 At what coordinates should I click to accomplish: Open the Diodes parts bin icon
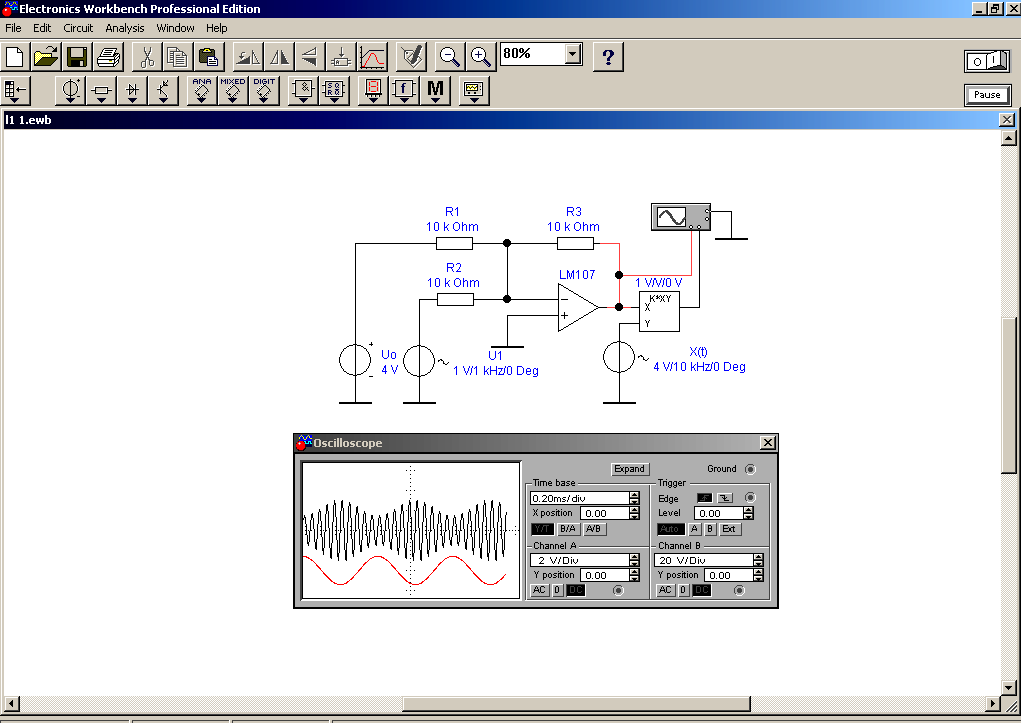point(133,91)
